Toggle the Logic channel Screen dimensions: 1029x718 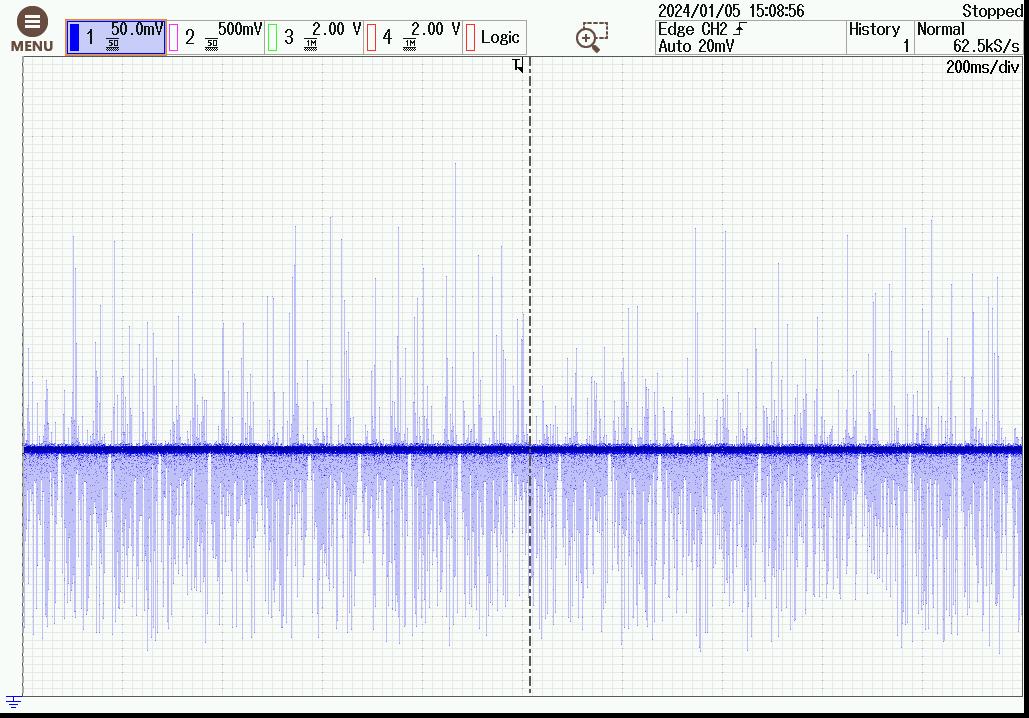click(495, 37)
